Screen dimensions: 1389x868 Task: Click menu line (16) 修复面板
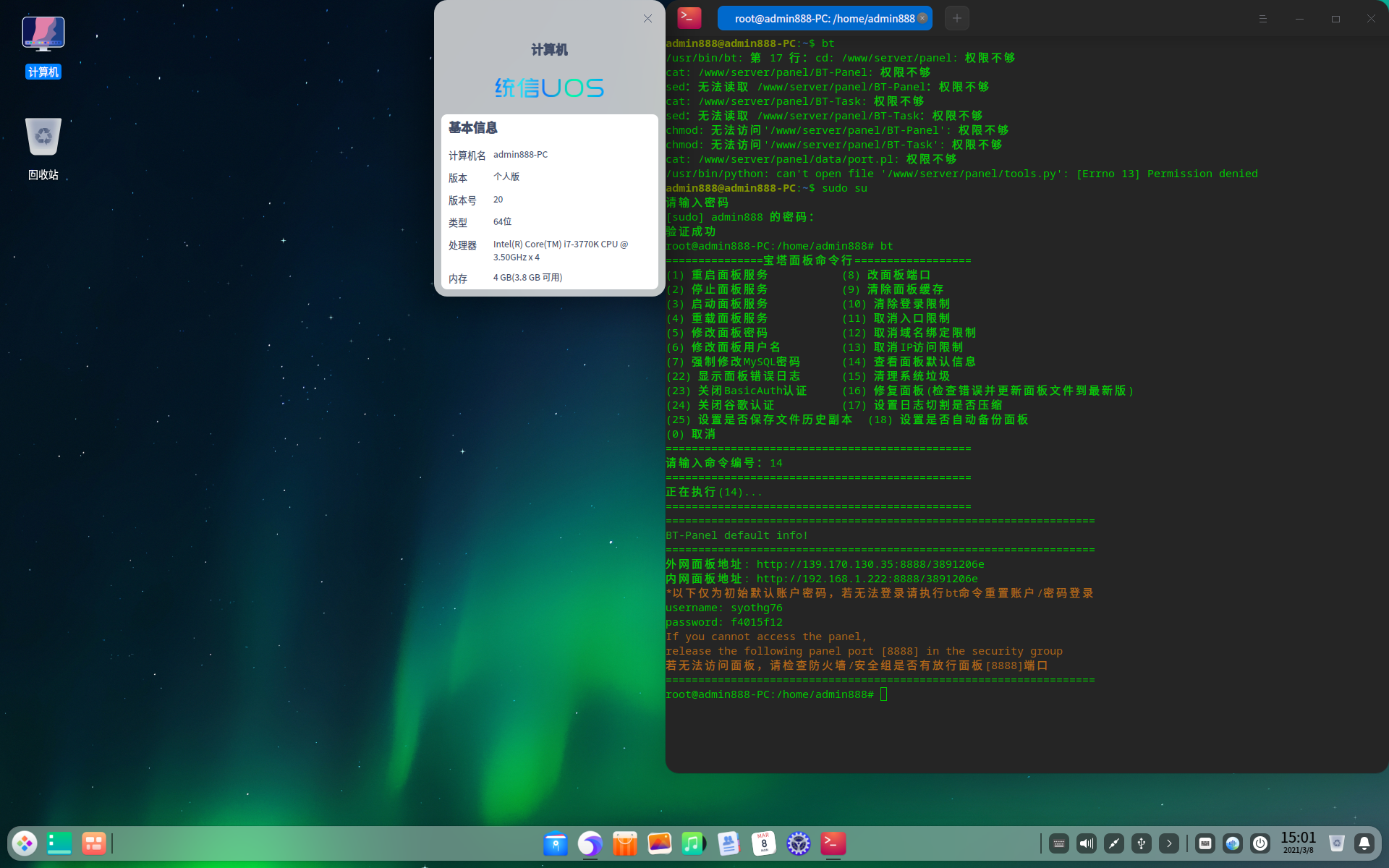click(x=987, y=391)
